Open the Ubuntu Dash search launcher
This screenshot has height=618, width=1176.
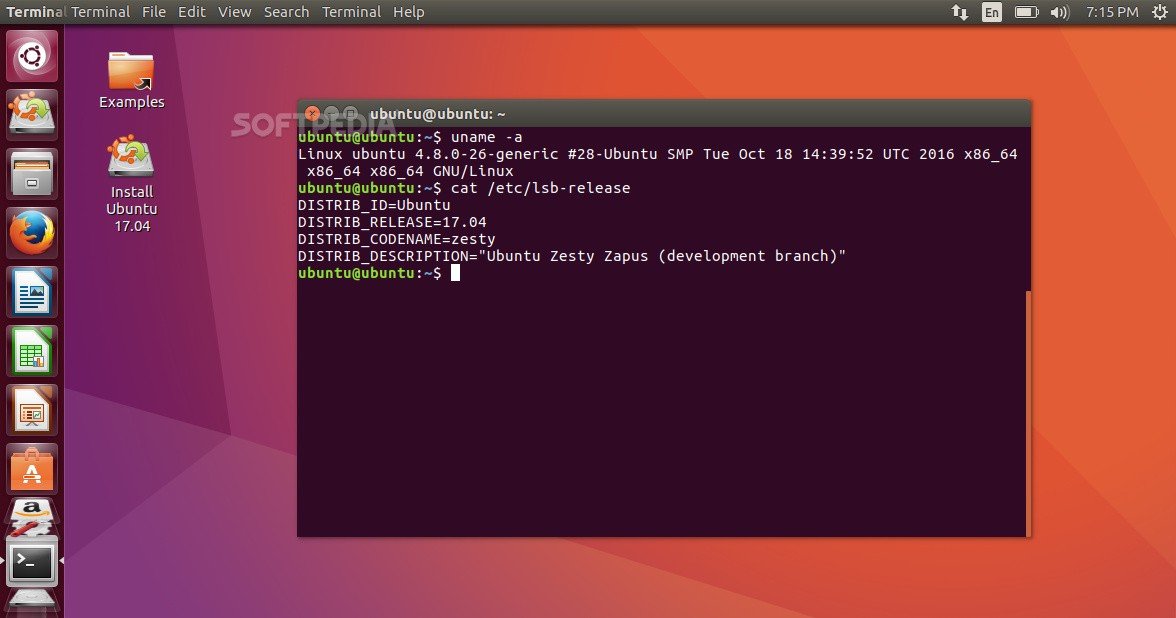pos(32,56)
